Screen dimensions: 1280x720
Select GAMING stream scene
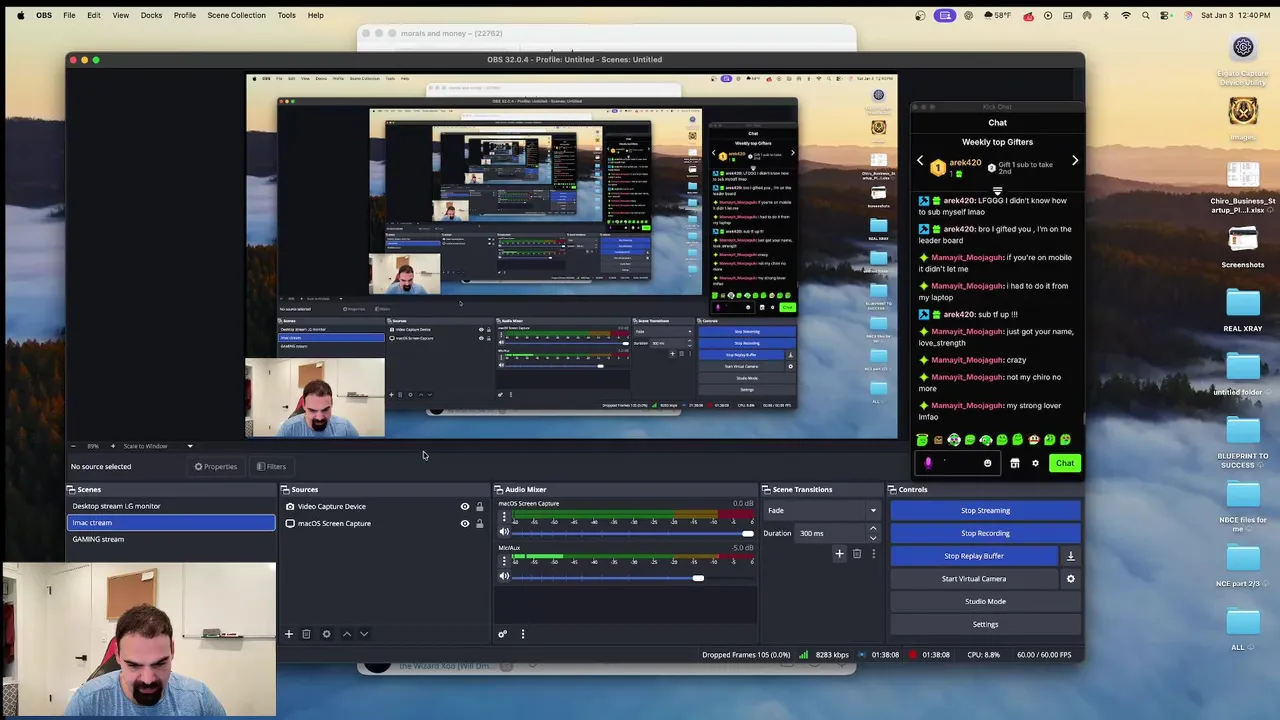pos(170,540)
